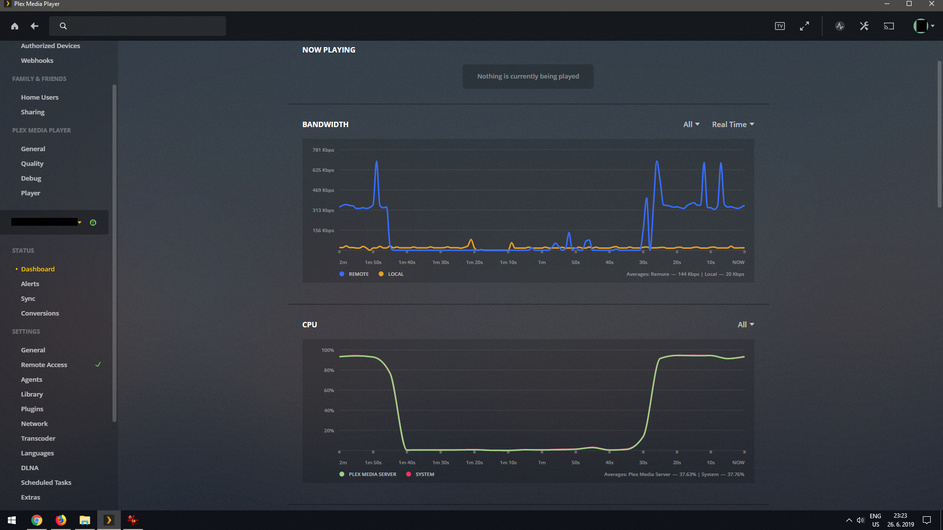Open the Alerts status page
Screen dimensions: 943x530
[30, 284]
